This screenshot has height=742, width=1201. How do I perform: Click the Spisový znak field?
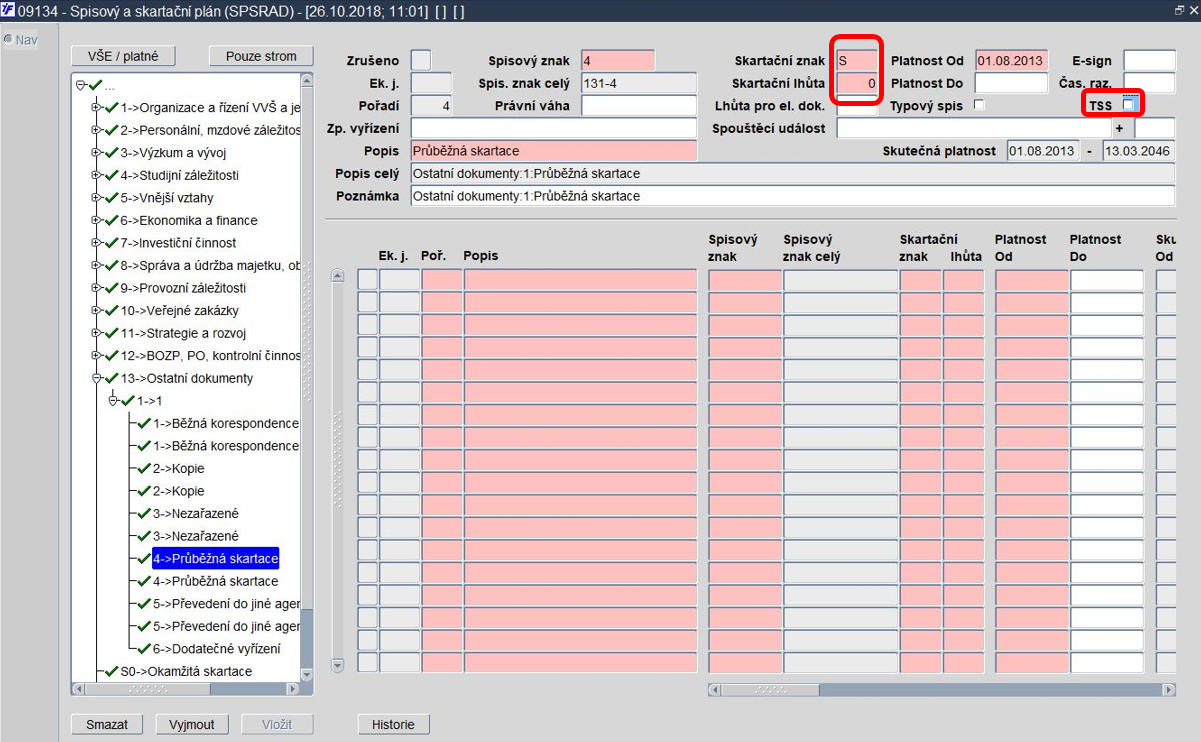click(x=617, y=61)
